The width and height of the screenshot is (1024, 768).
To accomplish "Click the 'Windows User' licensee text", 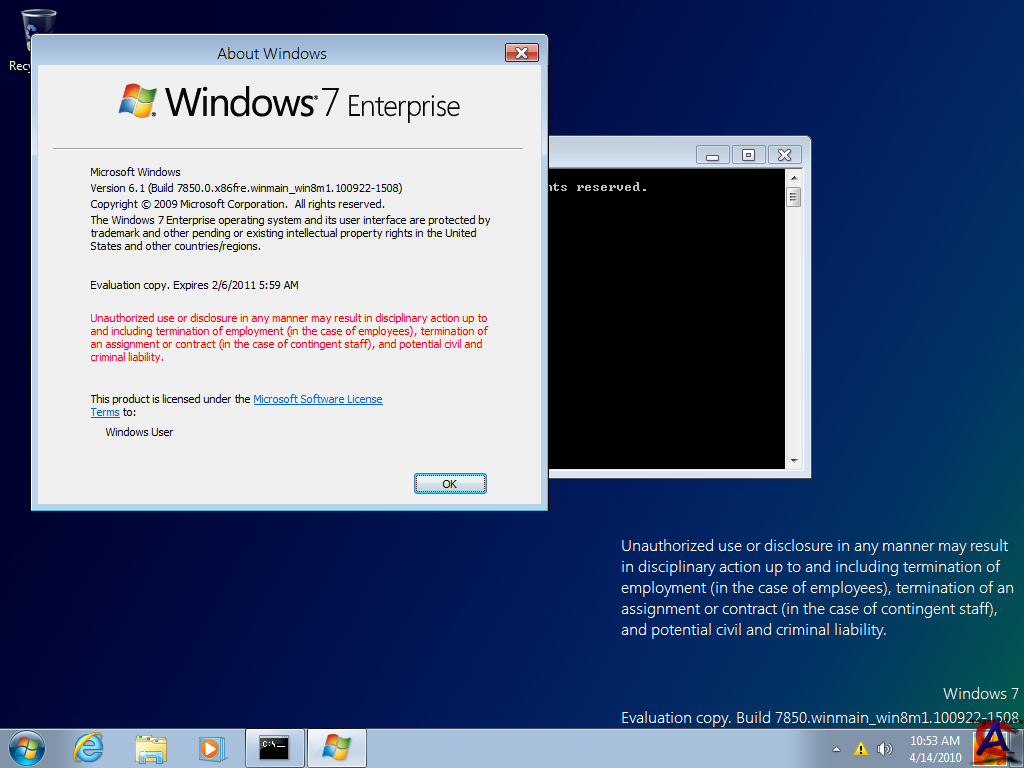I will pos(139,432).
